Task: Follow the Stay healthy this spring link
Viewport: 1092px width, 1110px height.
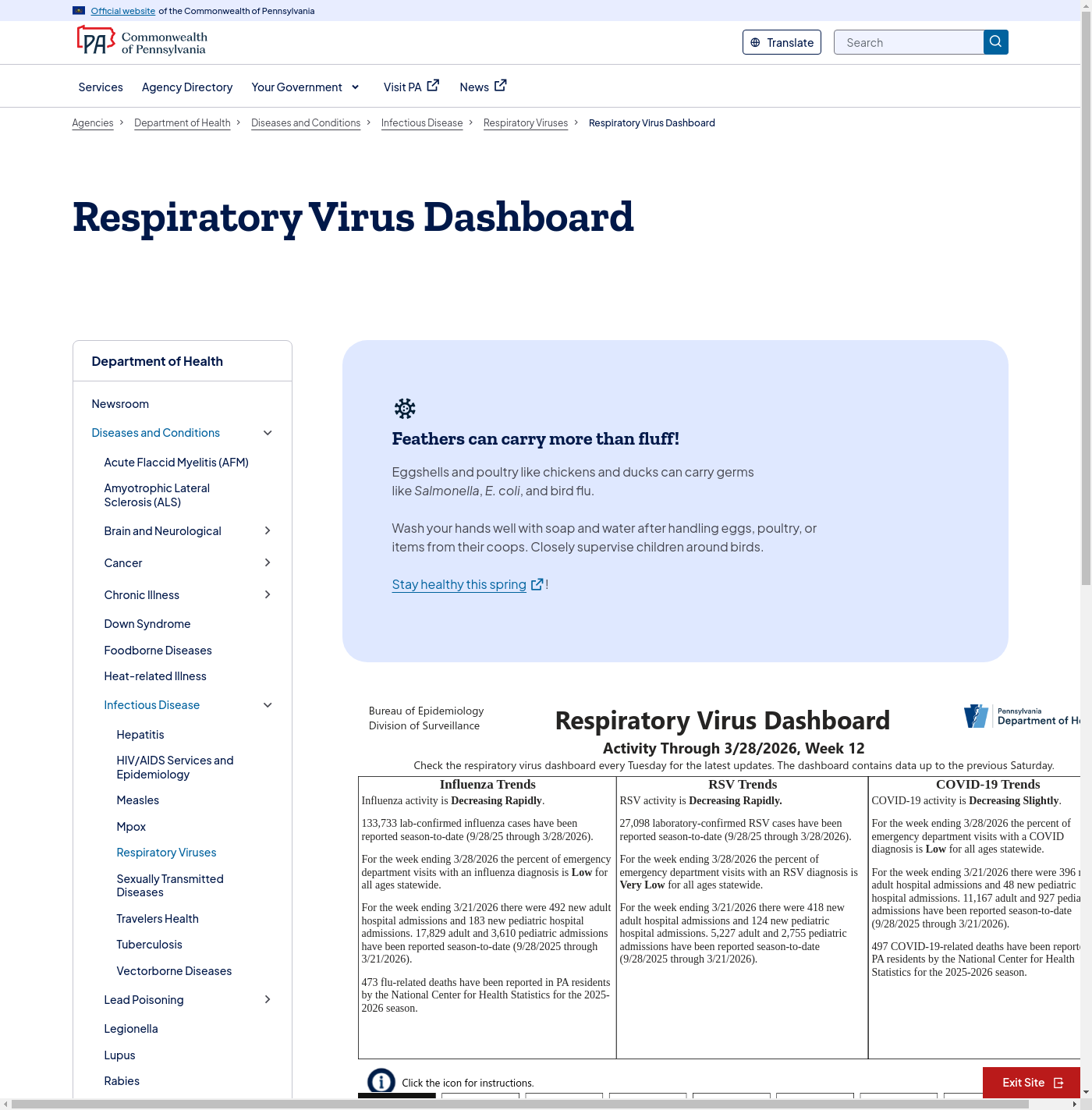Action: (459, 584)
